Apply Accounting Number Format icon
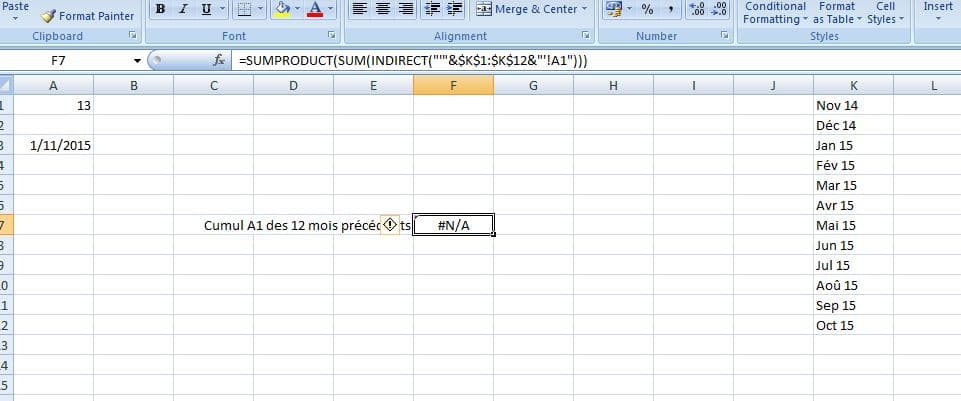Image resolution: width=961 pixels, height=401 pixels. [x=612, y=9]
